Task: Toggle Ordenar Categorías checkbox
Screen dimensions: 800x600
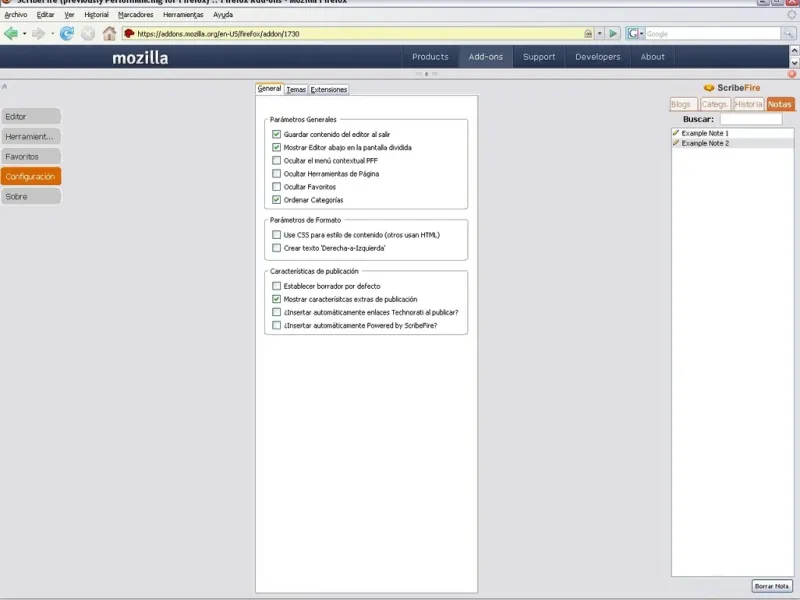Action: (277, 200)
